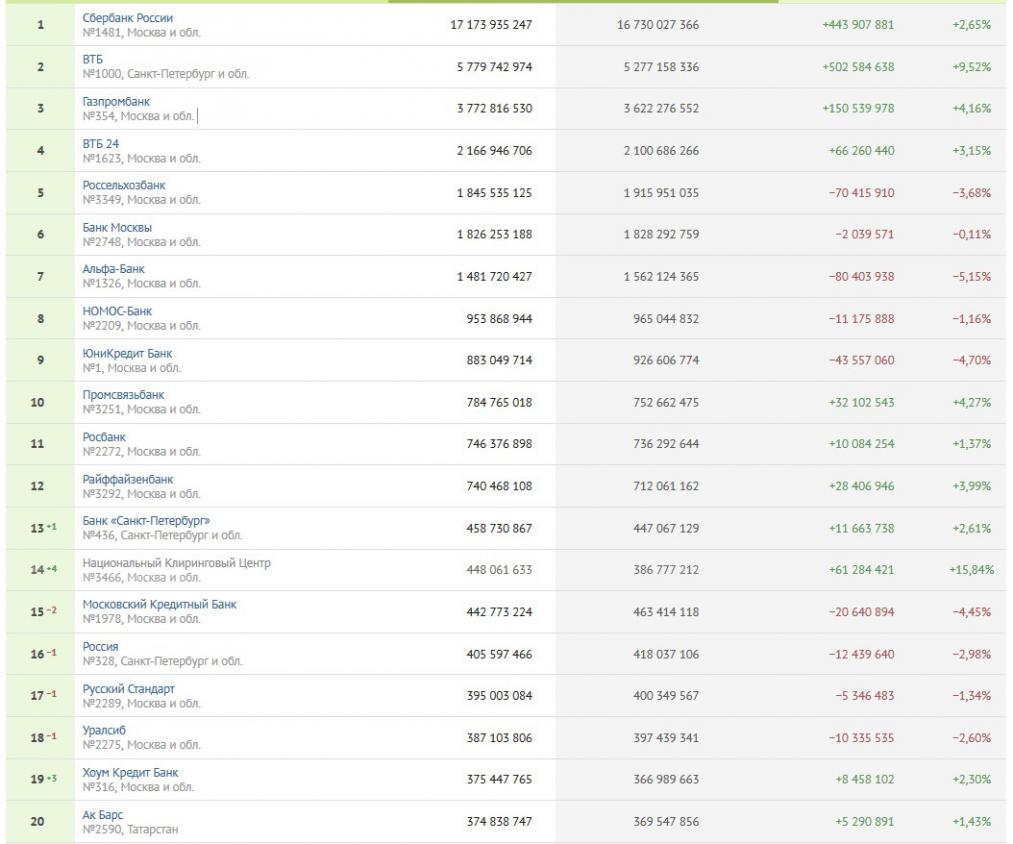Screen dimensions: 1013x844
Task: Select the ВТБ 24 bank link
Action: tap(100, 144)
